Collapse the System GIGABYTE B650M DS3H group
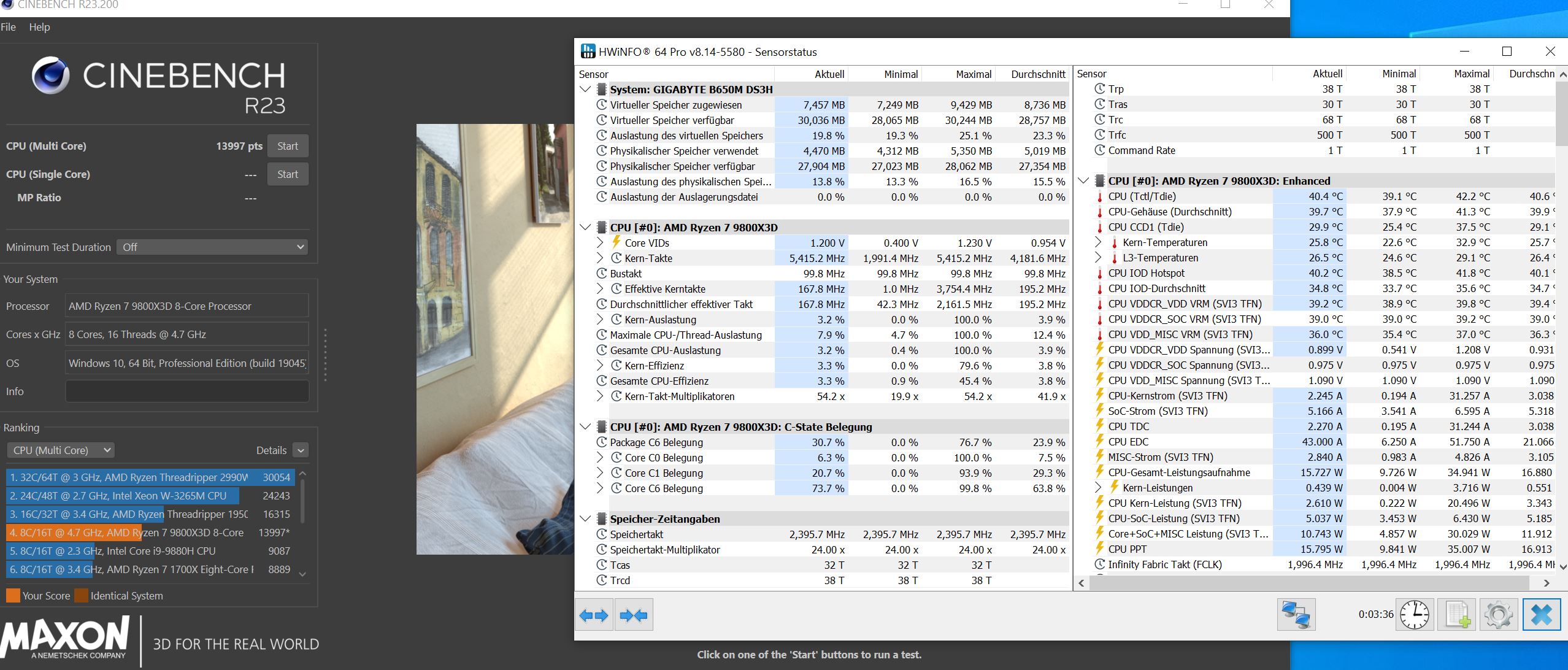The image size is (1568, 670). point(585,90)
